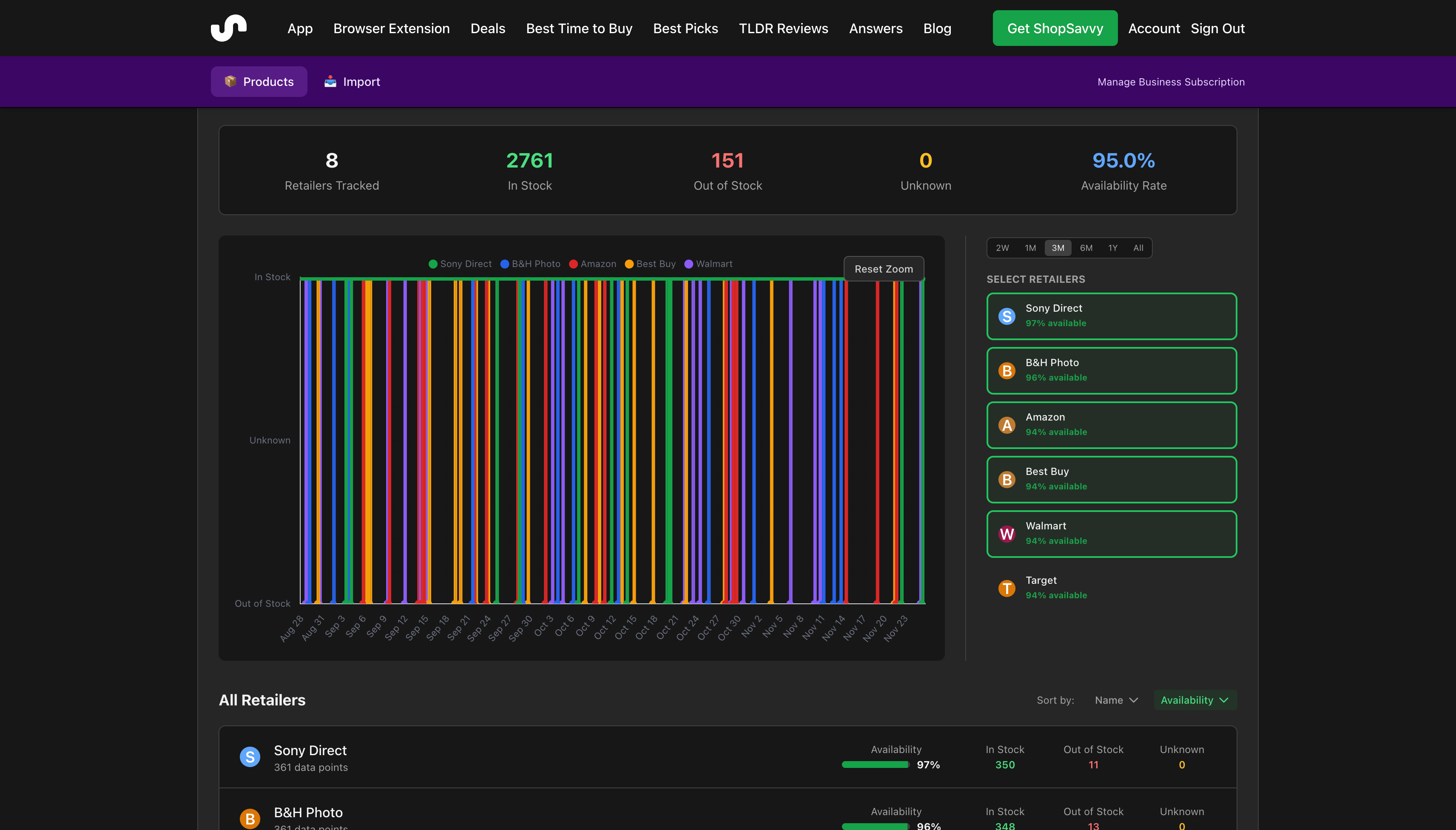Expand the Availability sort dropdown
This screenshot has width=1456, height=830.
(1194, 699)
